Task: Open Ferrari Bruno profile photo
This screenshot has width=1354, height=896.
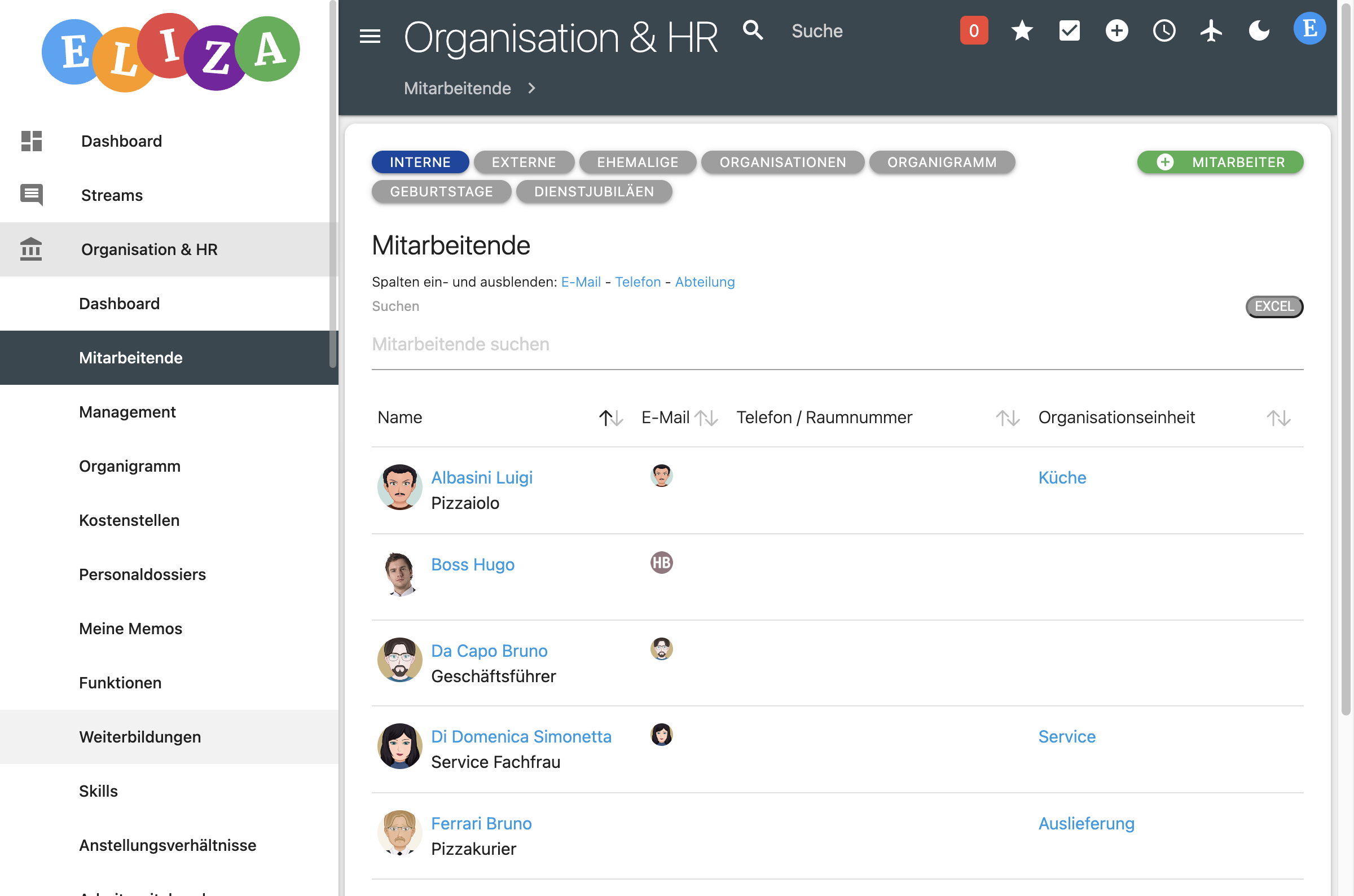Action: click(x=399, y=833)
